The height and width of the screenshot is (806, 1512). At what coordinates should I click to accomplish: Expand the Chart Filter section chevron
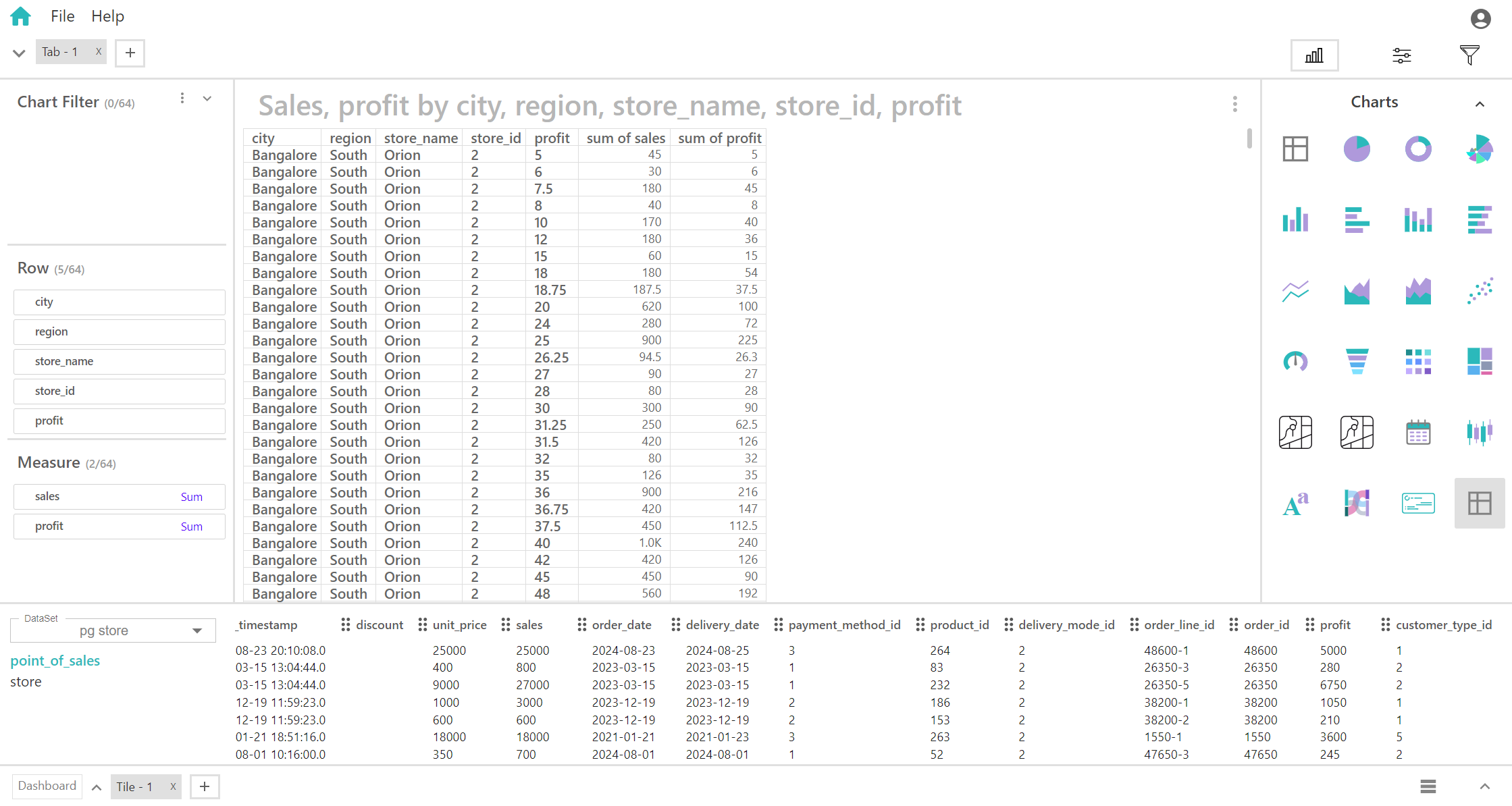tap(207, 99)
